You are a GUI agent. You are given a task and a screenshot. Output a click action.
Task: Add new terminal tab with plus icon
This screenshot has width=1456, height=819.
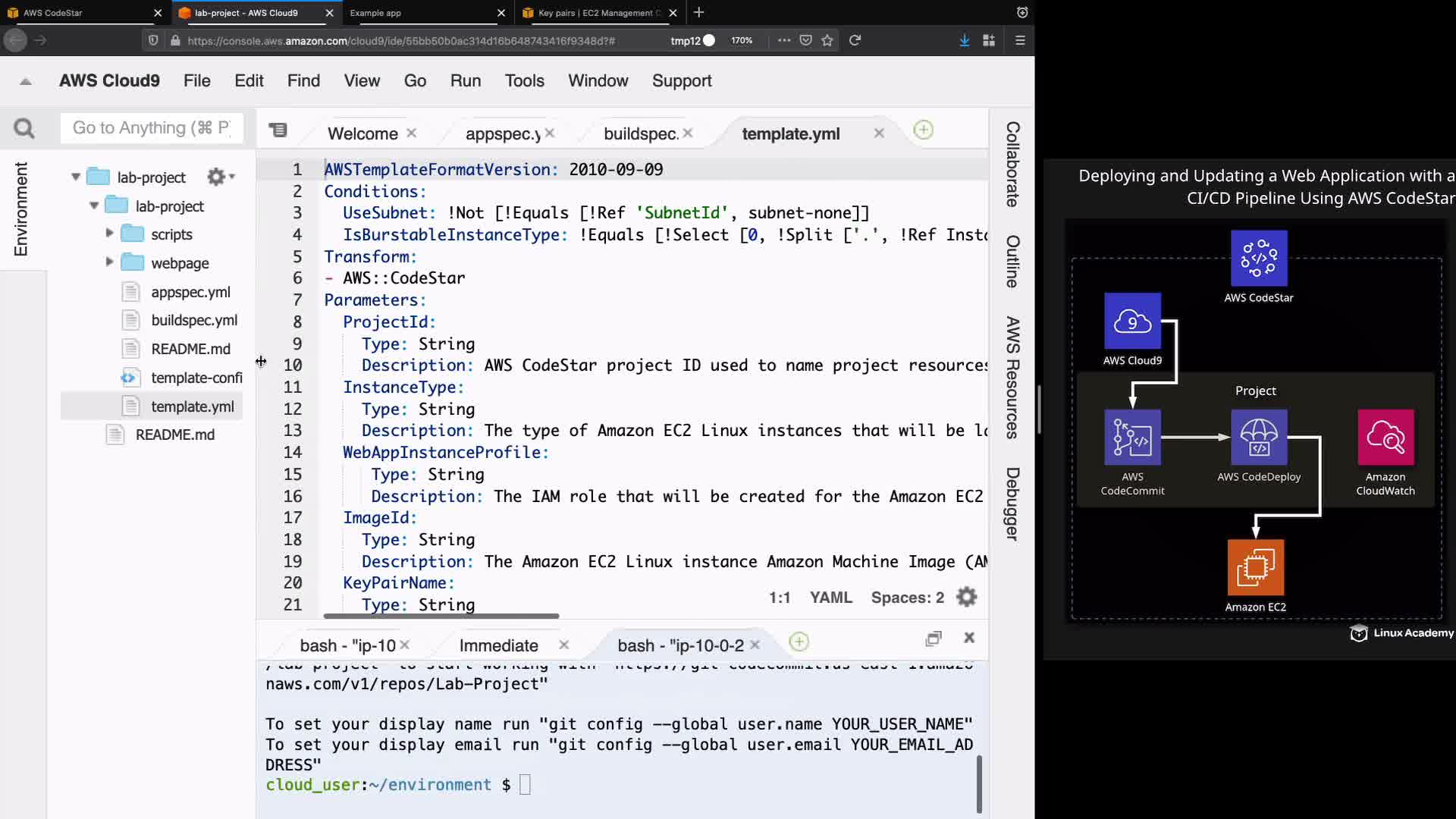799,642
